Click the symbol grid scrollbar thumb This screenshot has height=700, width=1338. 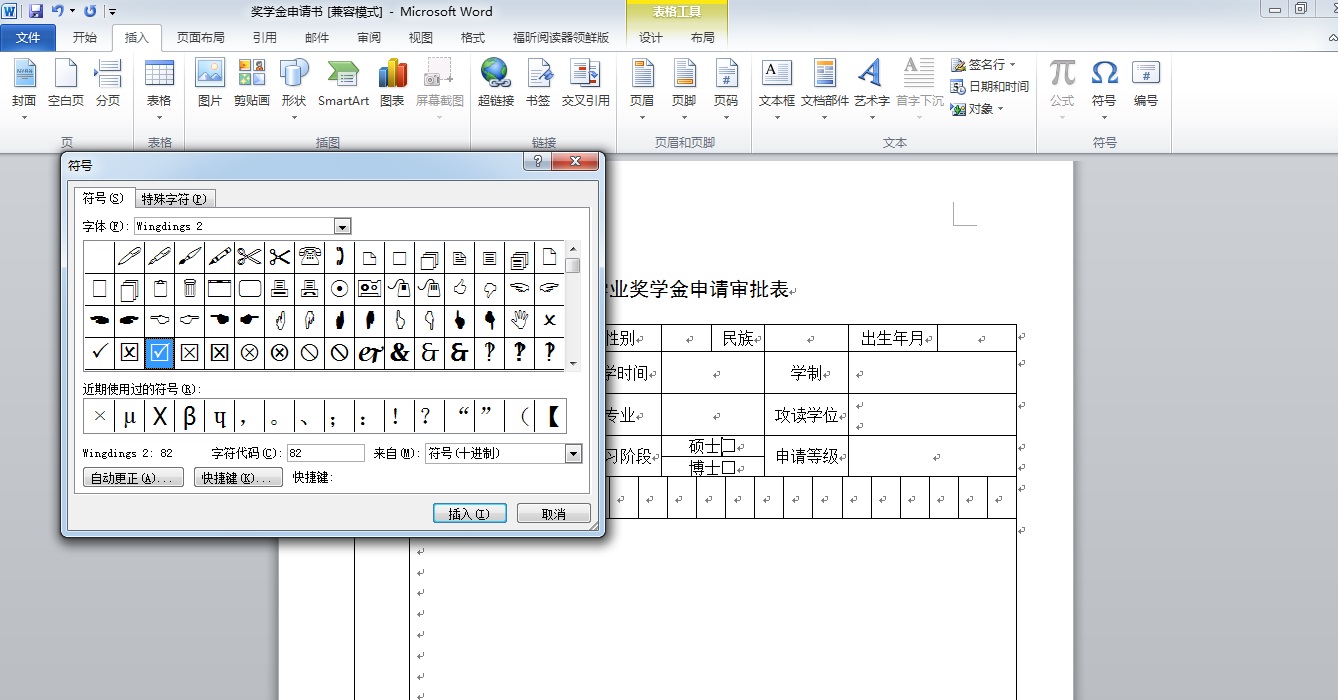[x=573, y=265]
